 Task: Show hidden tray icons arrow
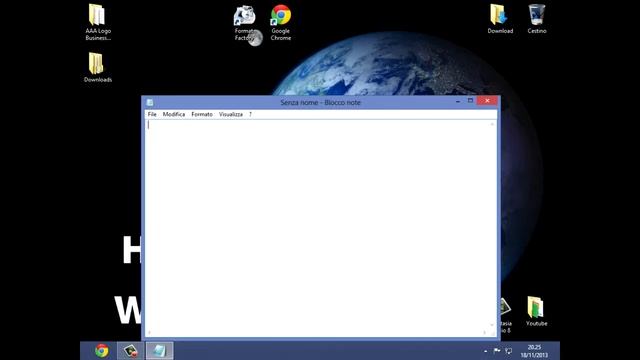(485, 351)
